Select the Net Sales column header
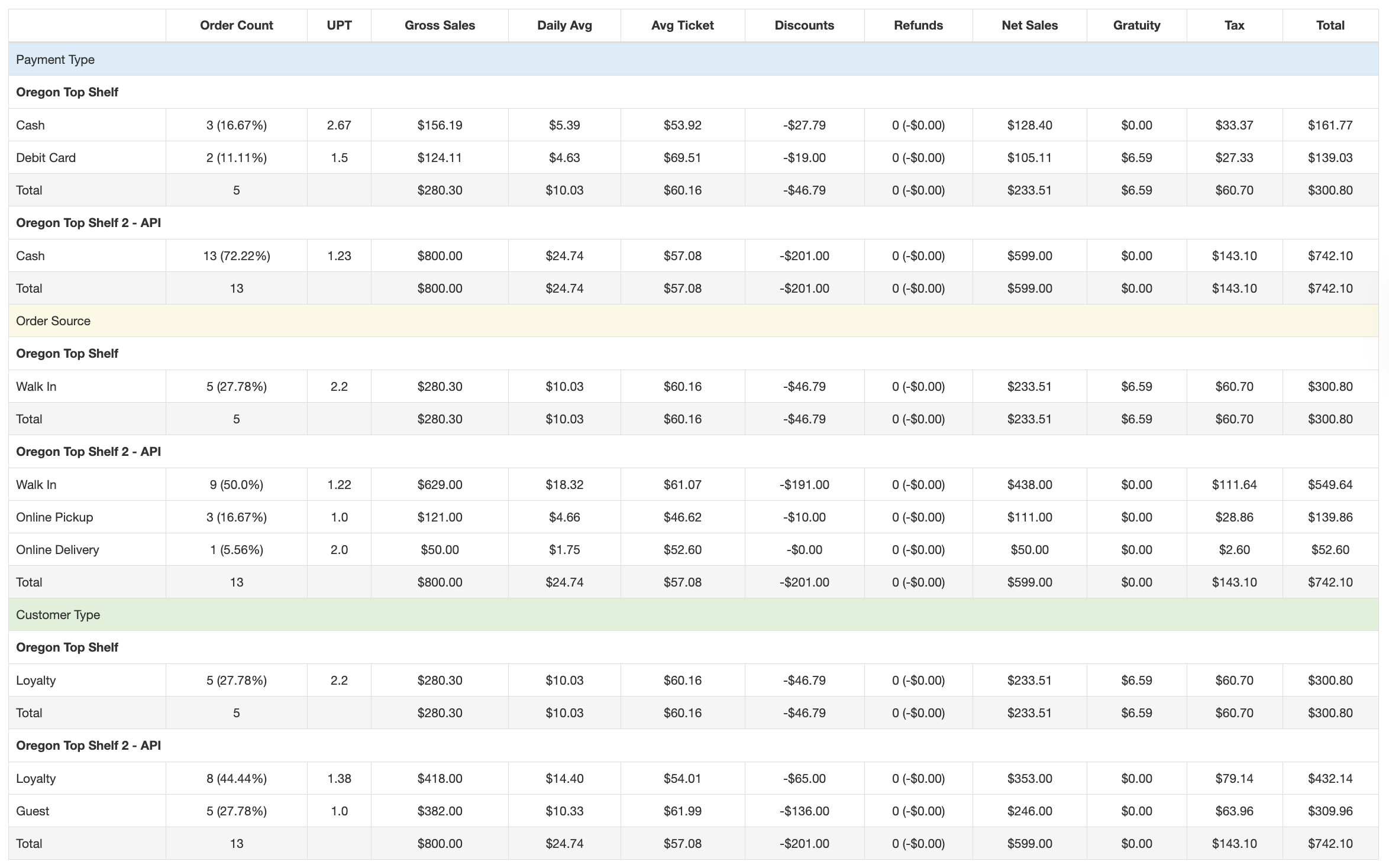1389x868 pixels. (1029, 25)
